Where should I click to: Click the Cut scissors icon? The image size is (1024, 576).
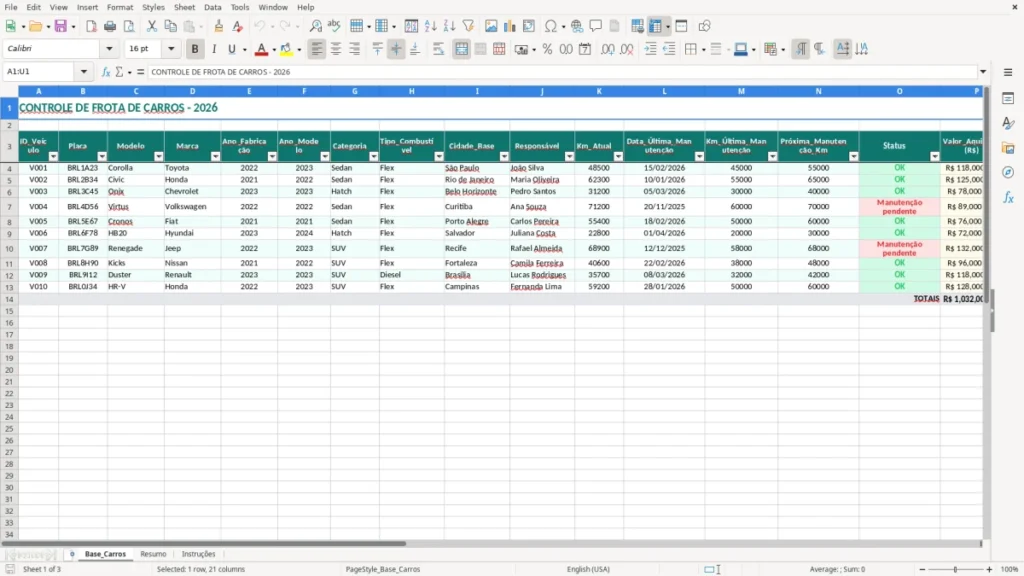152,26
